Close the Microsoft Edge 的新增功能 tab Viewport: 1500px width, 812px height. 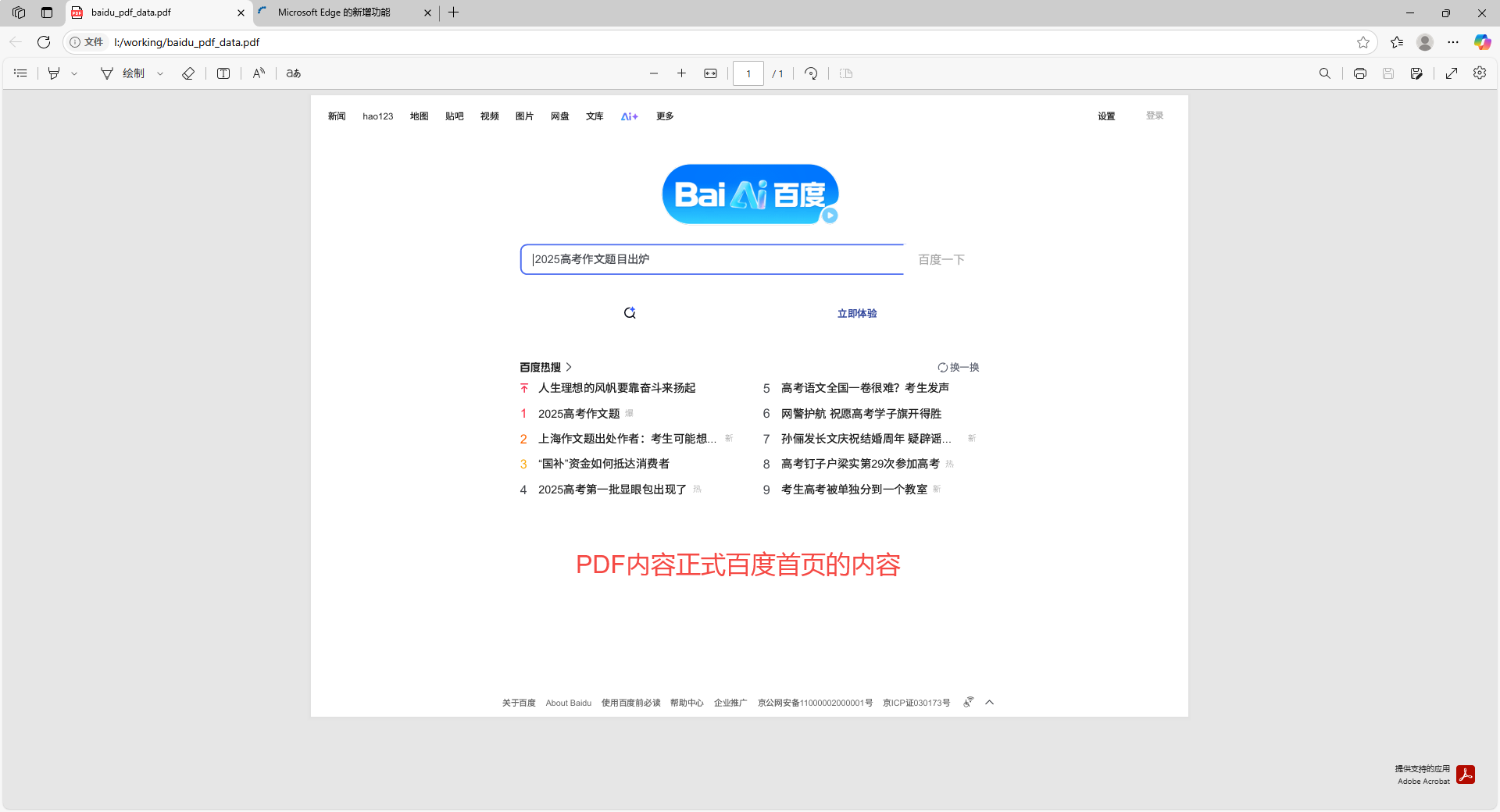click(x=427, y=12)
